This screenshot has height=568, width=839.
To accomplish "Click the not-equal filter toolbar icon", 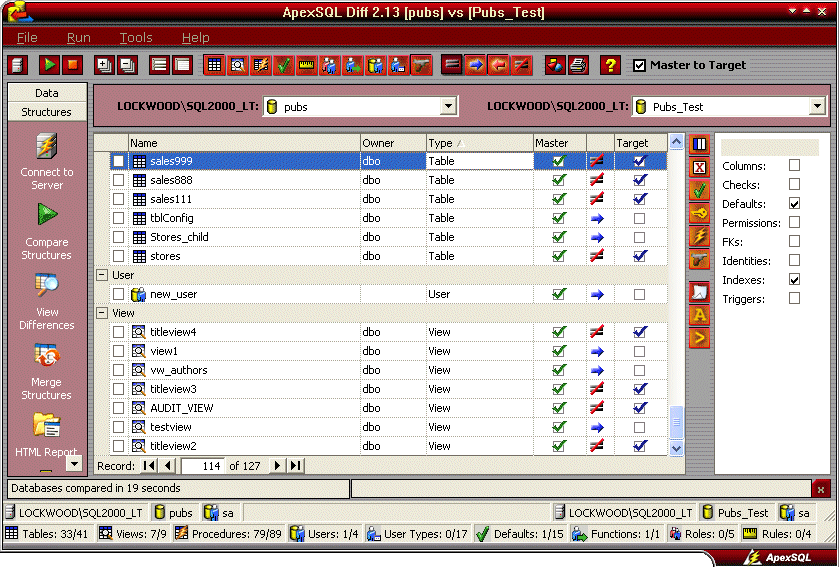I will point(521,65).
